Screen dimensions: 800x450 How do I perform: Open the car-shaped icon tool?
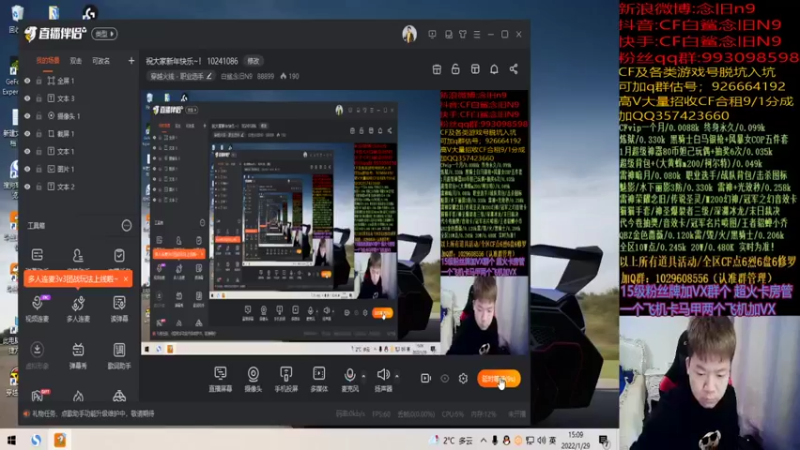tap(119, 396)
